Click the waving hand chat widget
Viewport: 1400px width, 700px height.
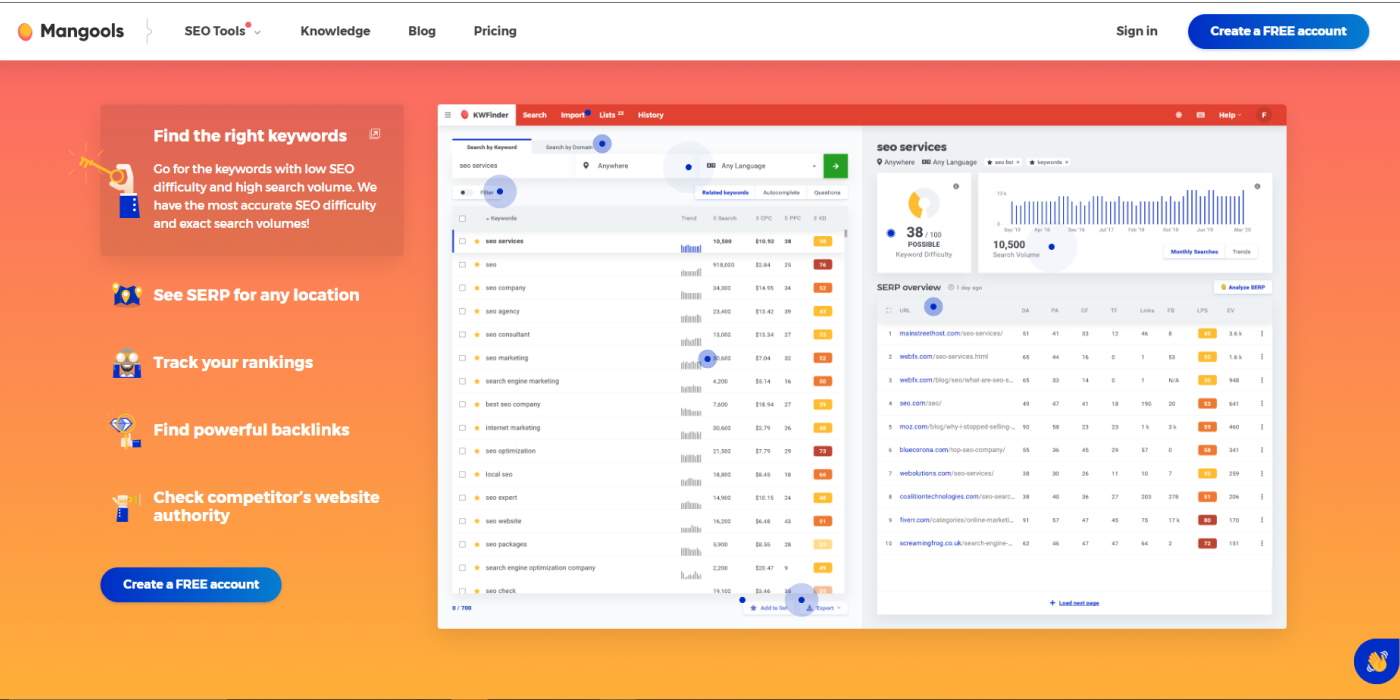tap(1376, 661)
